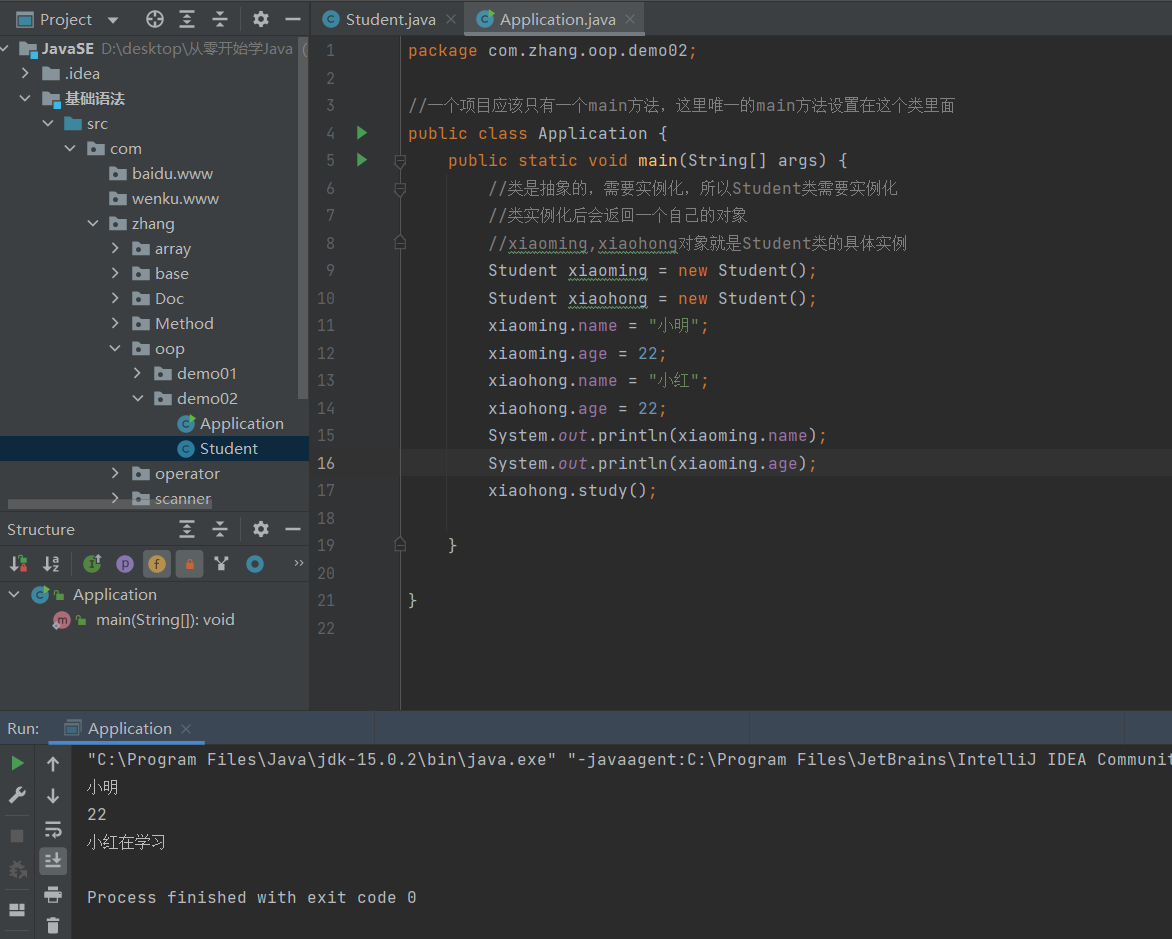Show more Structure toolbar options chevron
The height and width of the screenshot is (939, 1172).
coord(299,563)
